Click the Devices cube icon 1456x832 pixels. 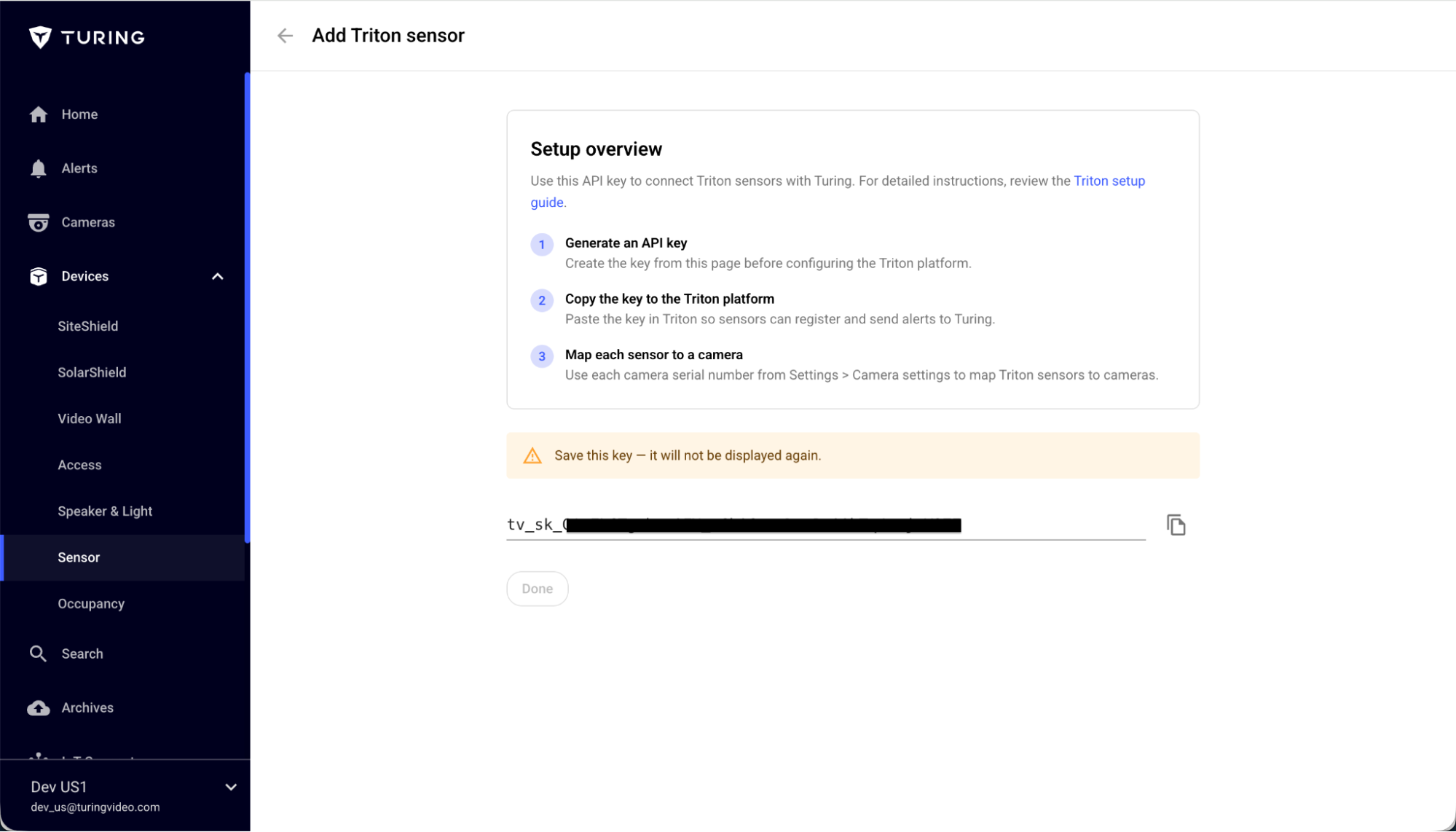tap(39, 277)
